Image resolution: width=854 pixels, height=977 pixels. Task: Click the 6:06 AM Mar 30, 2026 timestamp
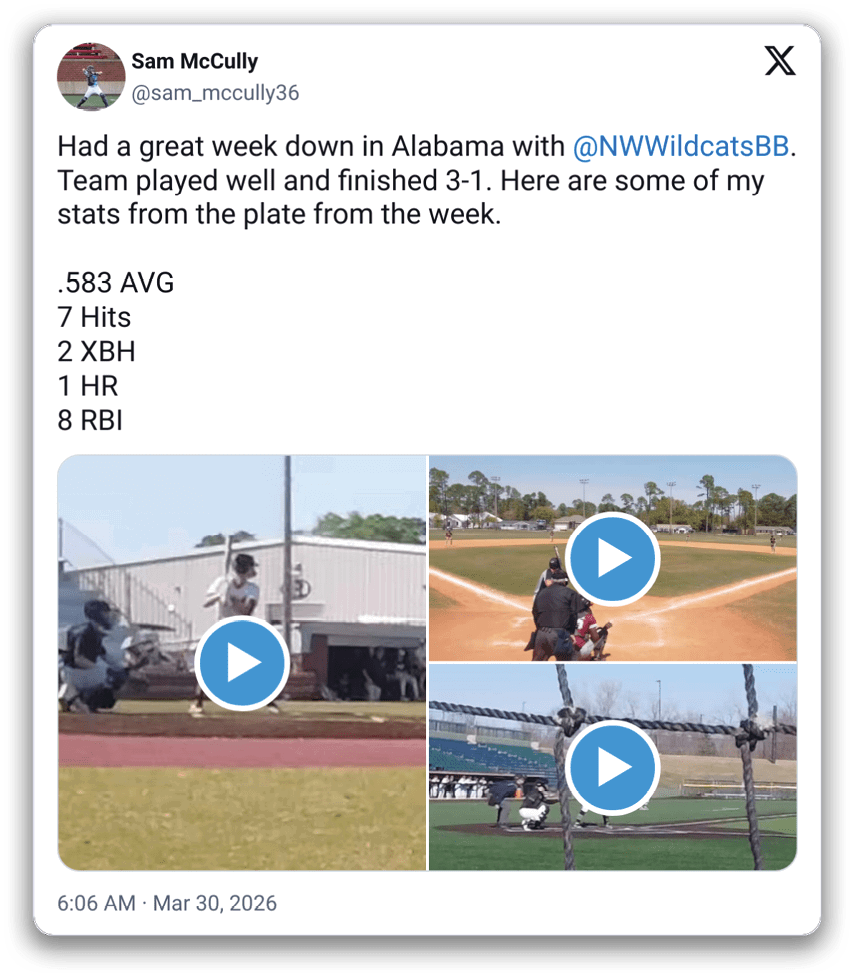pos(167,903)
